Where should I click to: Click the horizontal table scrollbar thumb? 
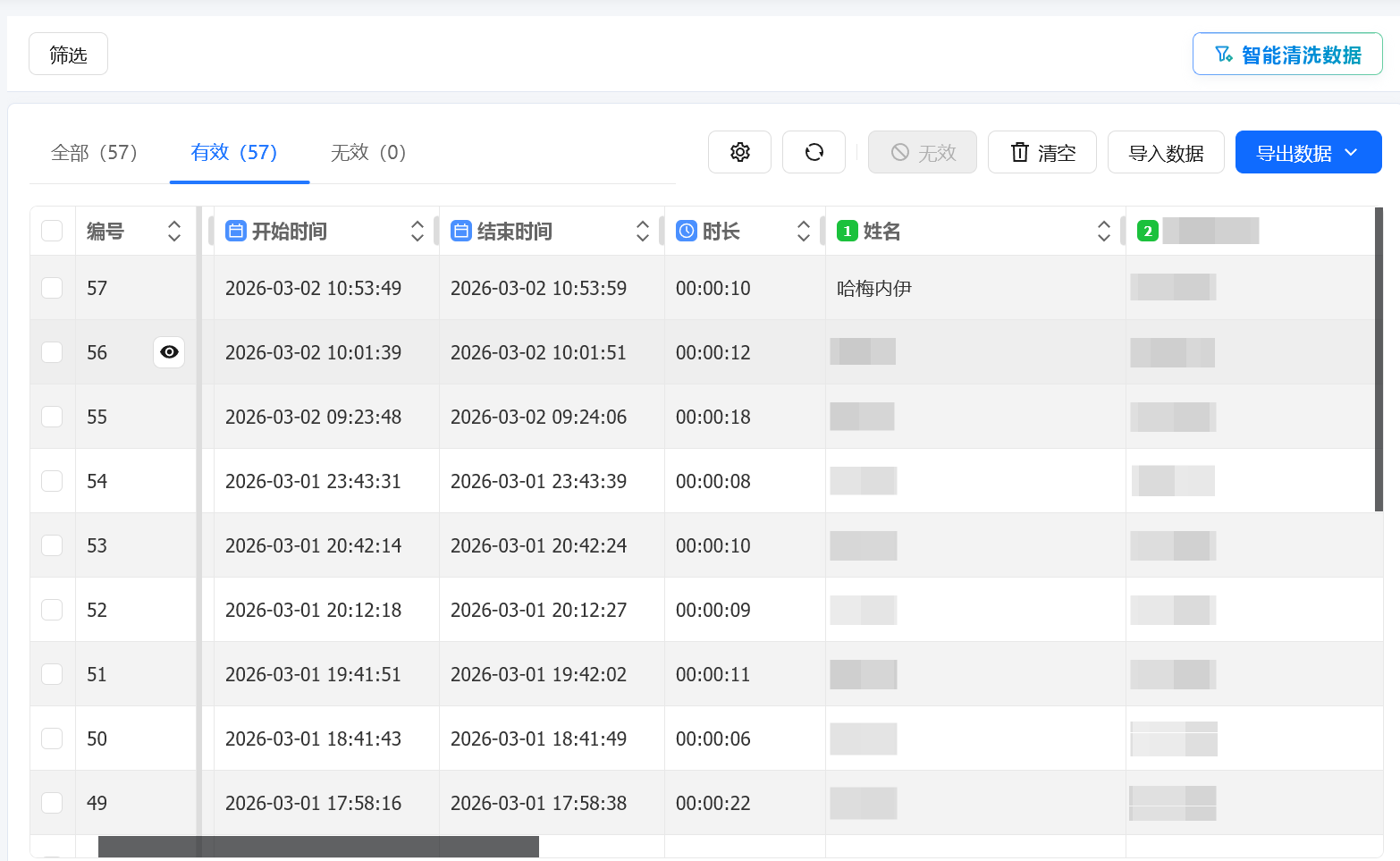318,847
